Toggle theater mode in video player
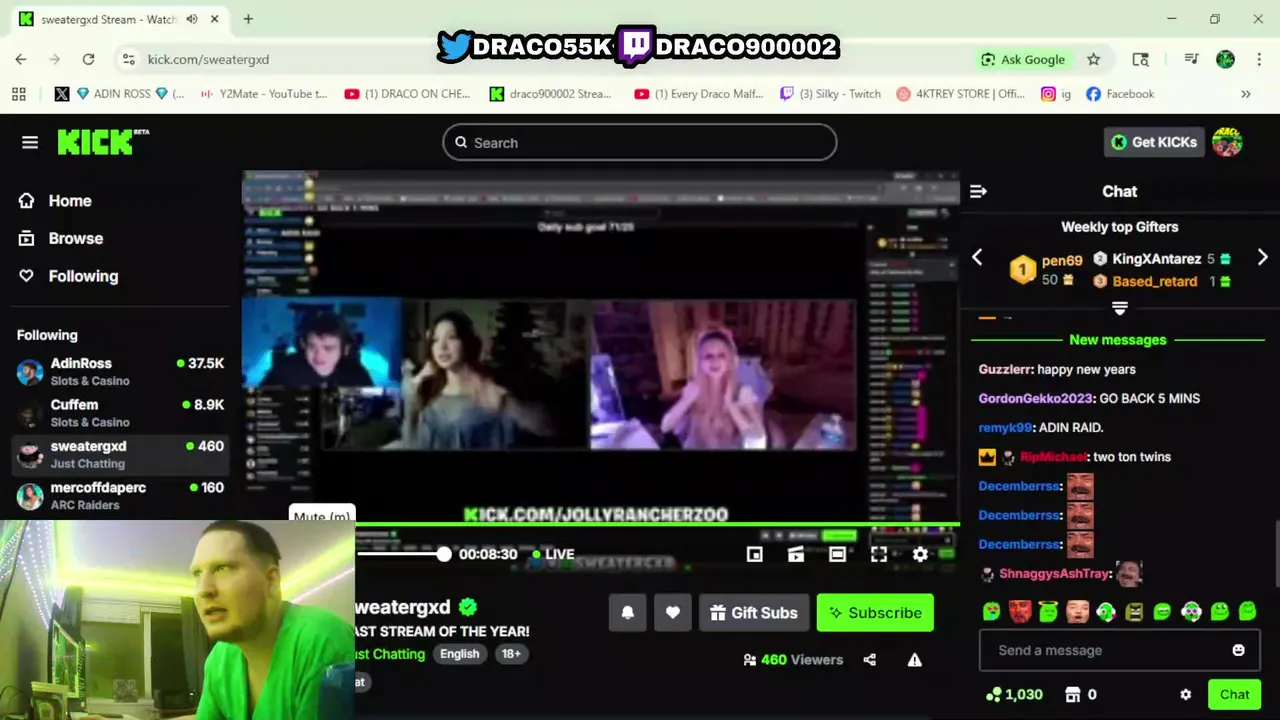1280x720 pixels. click(838, 554)
